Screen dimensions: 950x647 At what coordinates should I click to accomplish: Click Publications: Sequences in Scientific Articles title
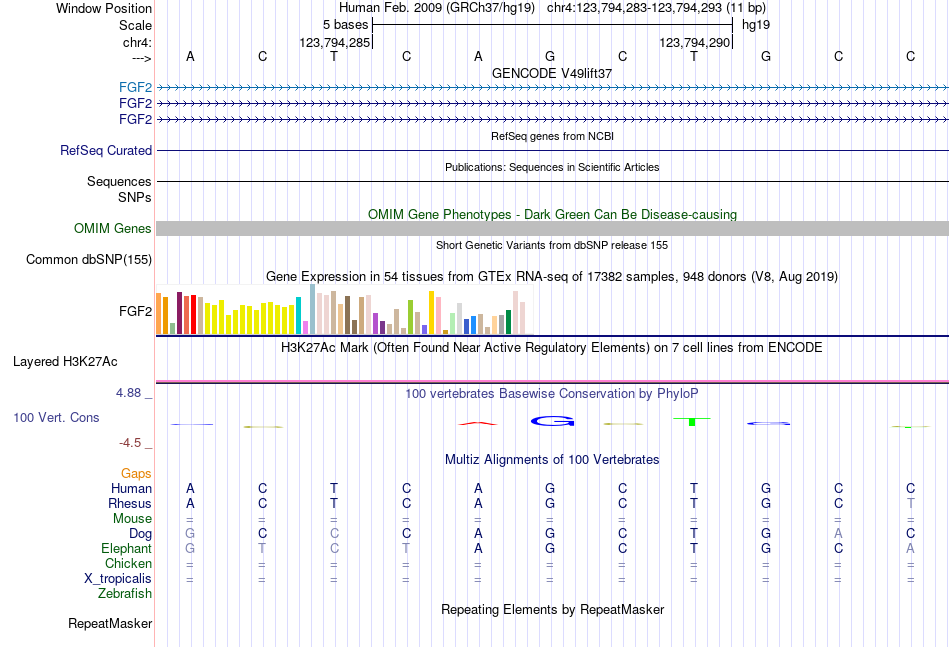552,167
